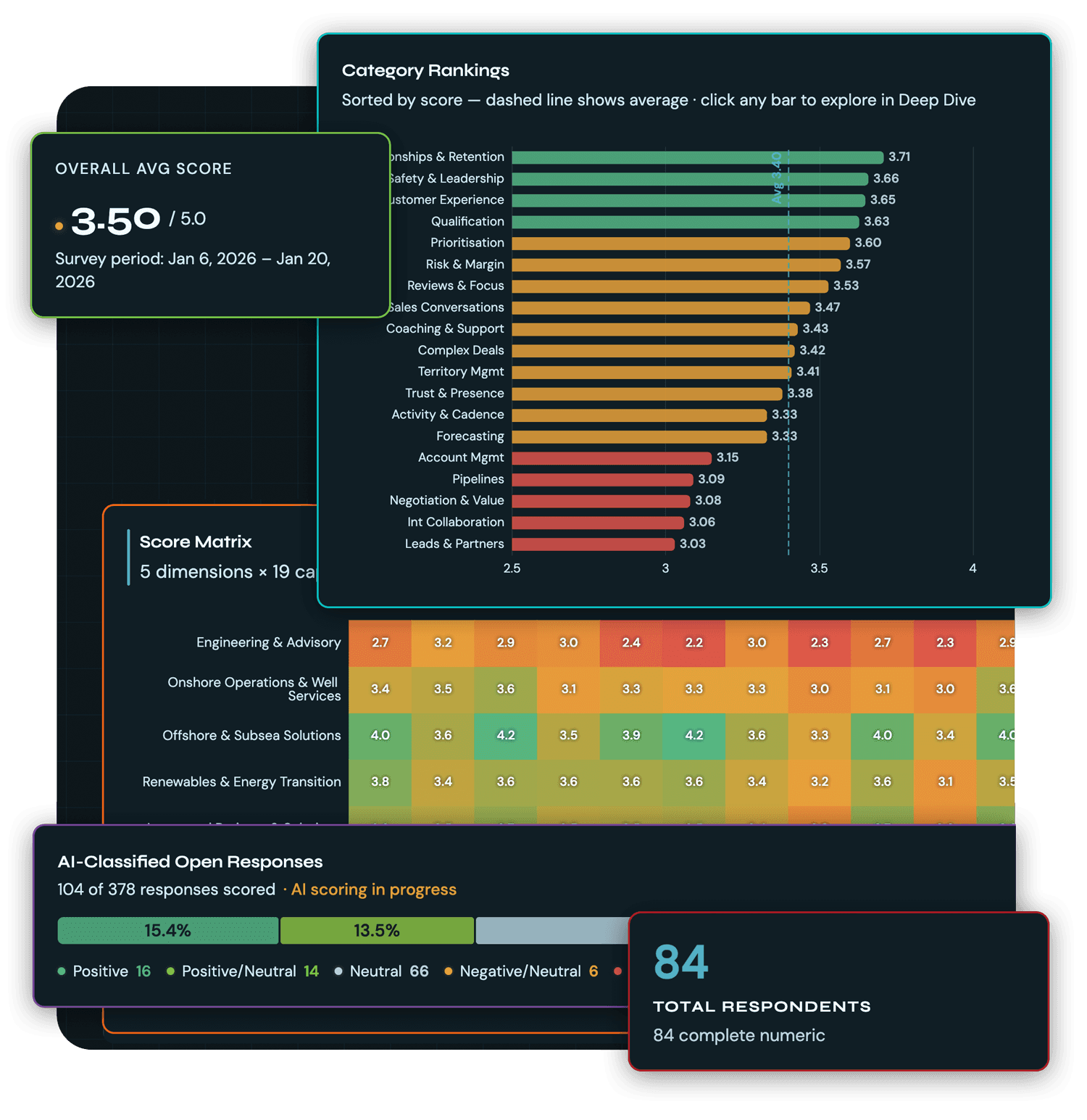The image size is (1087, 1120).
Task: Toggle the Negative/Neutral 6 legend item
Action: pyautogui.click(x=521, y=971)
